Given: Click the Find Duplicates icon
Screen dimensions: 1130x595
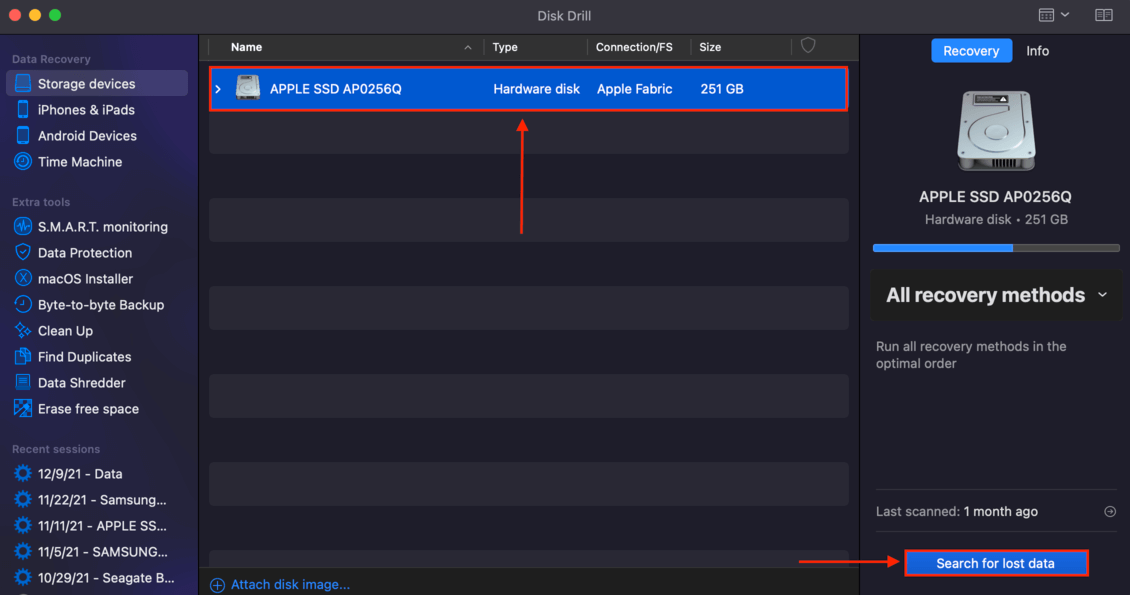Looking at the screenshot, I should point(23,356).
